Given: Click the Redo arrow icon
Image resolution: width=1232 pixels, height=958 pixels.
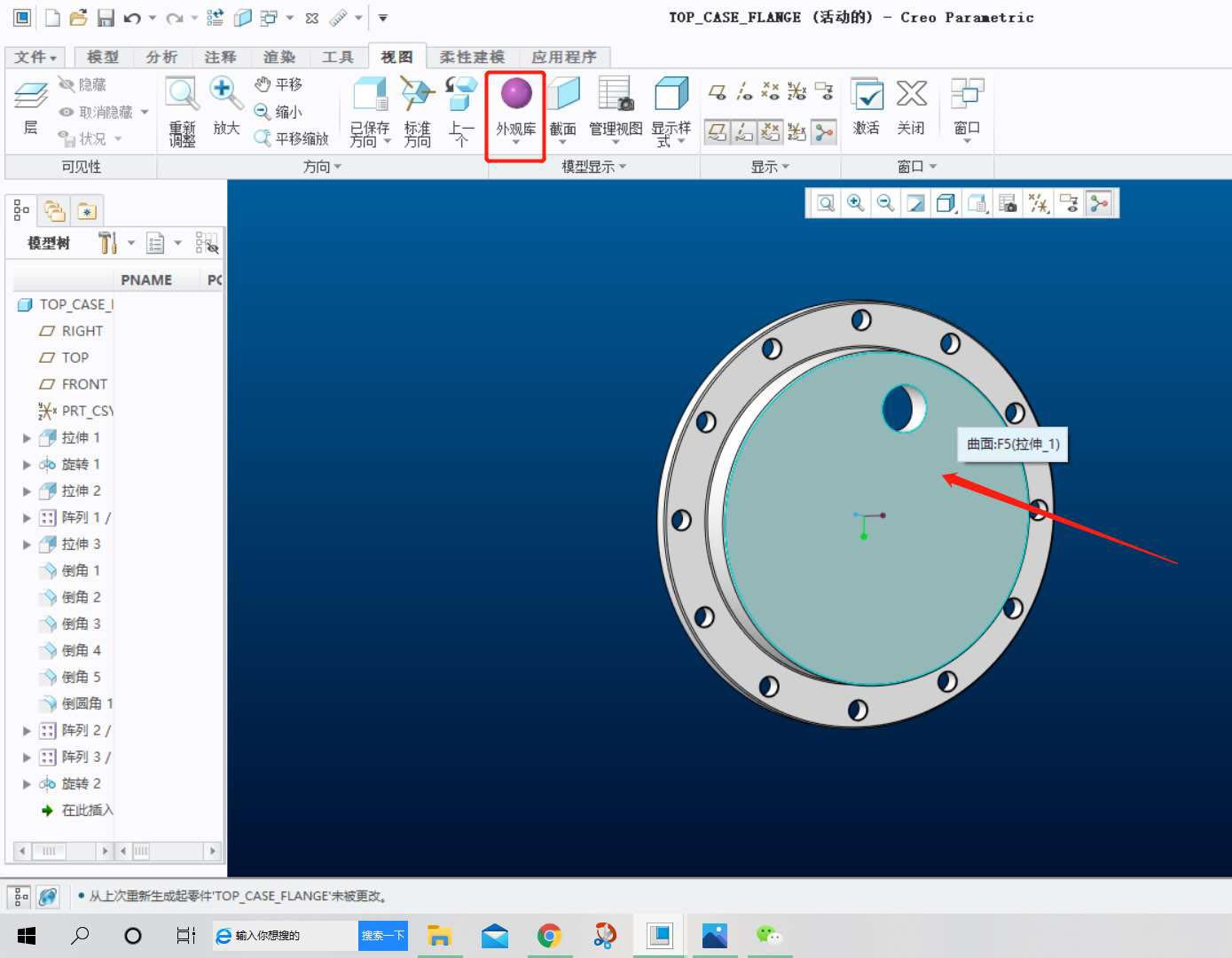Looking at the screenshot, I should tap(175, 17).
